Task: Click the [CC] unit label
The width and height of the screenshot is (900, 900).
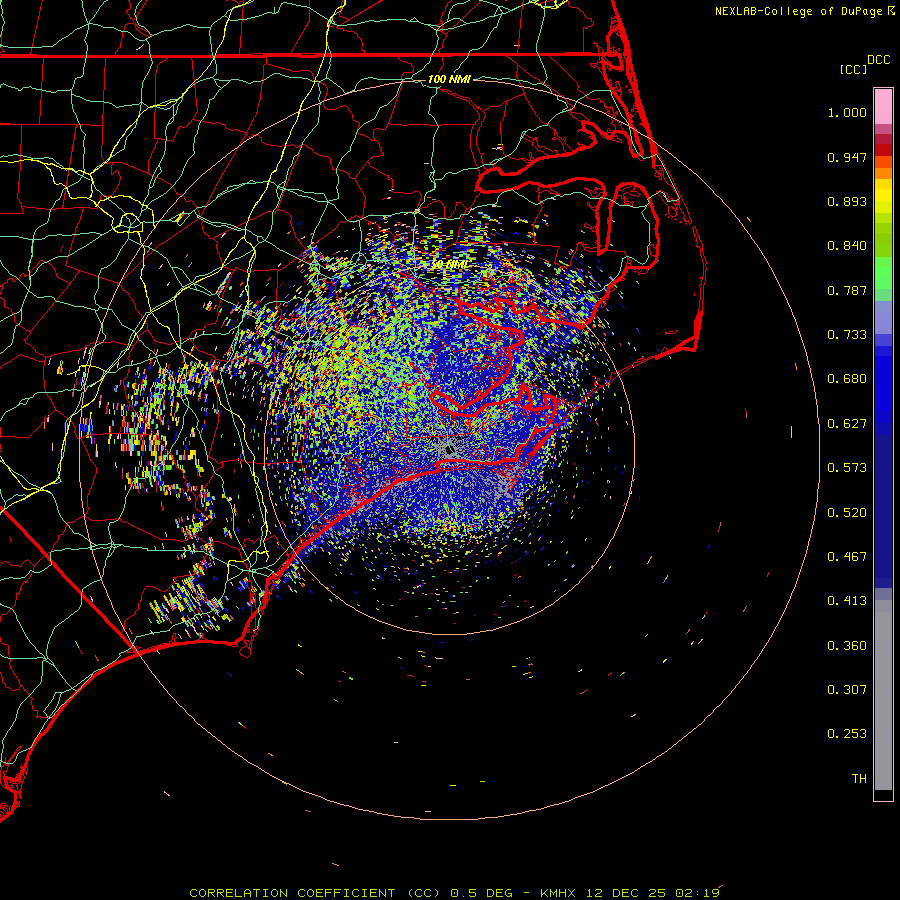Action: tap(853, 69)
